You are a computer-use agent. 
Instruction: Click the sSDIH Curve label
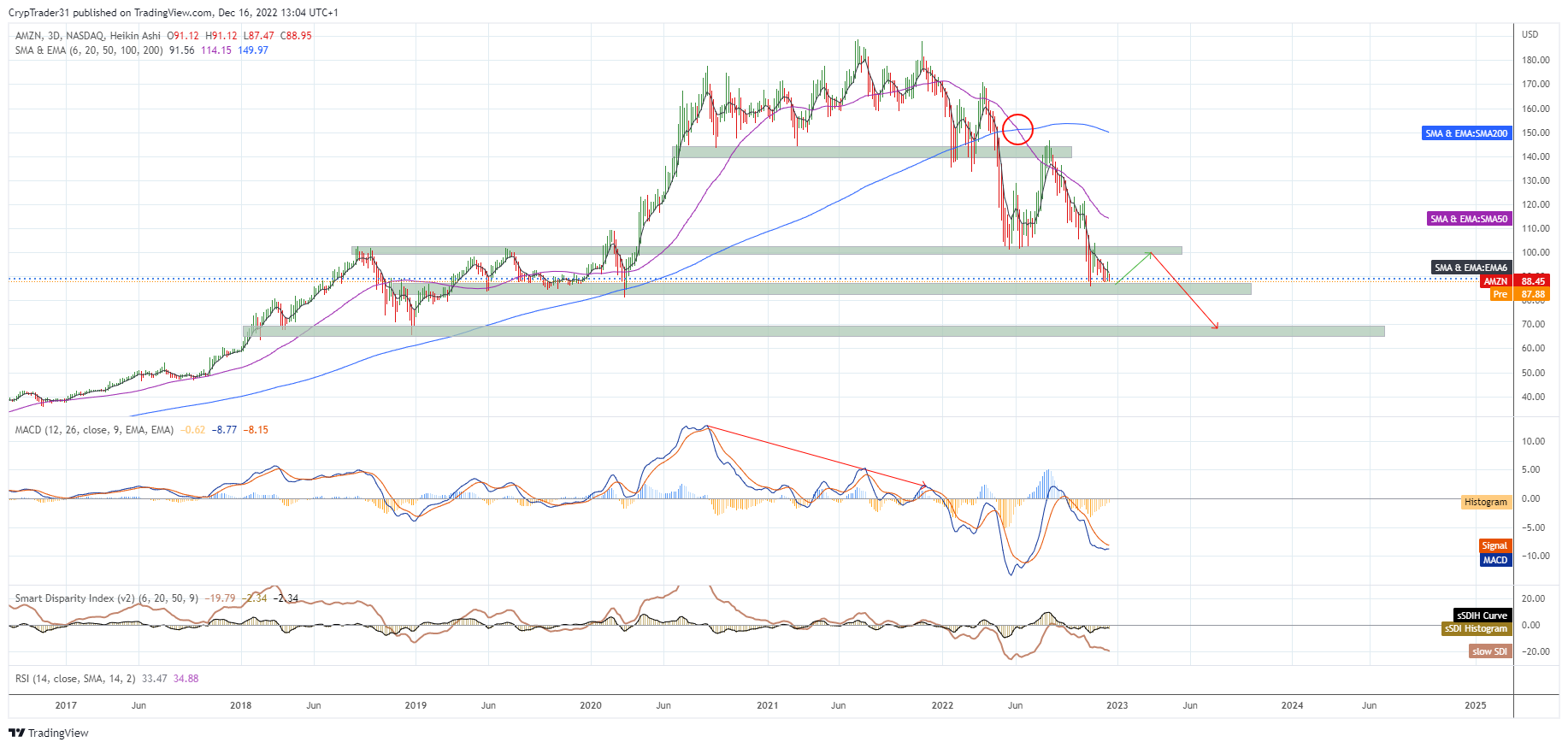[1483, 615]
